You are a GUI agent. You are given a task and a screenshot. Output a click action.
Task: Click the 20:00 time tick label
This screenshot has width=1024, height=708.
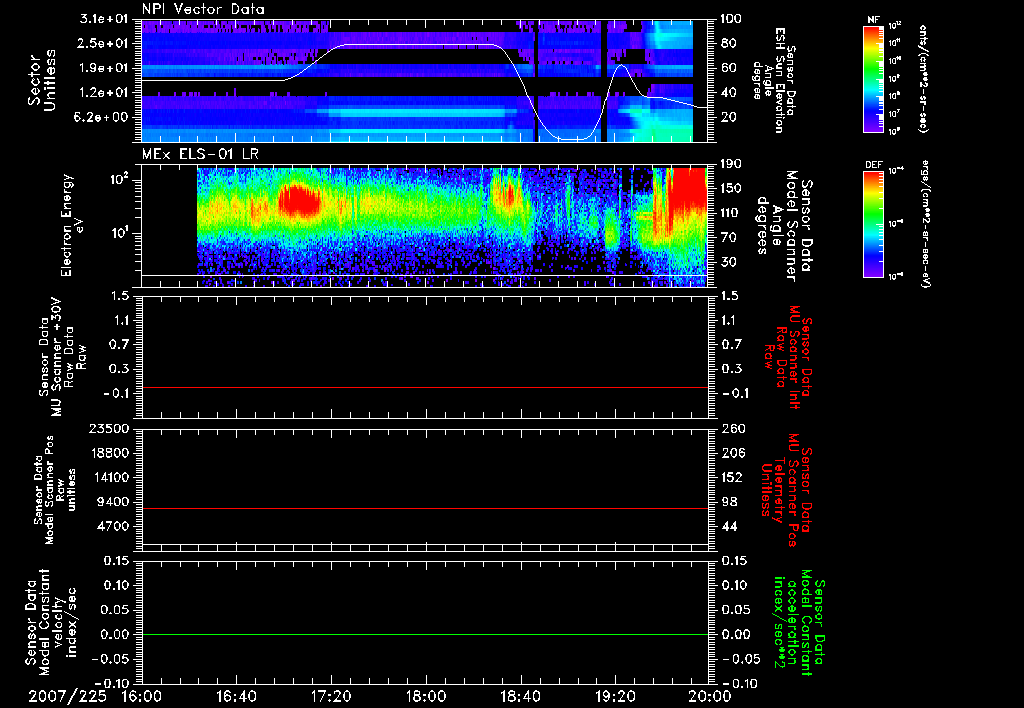709,696
